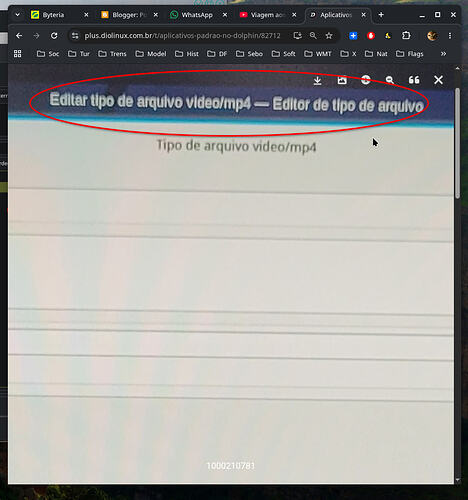
Task: Select the Aplicativos tab
Action: point(337,15)
